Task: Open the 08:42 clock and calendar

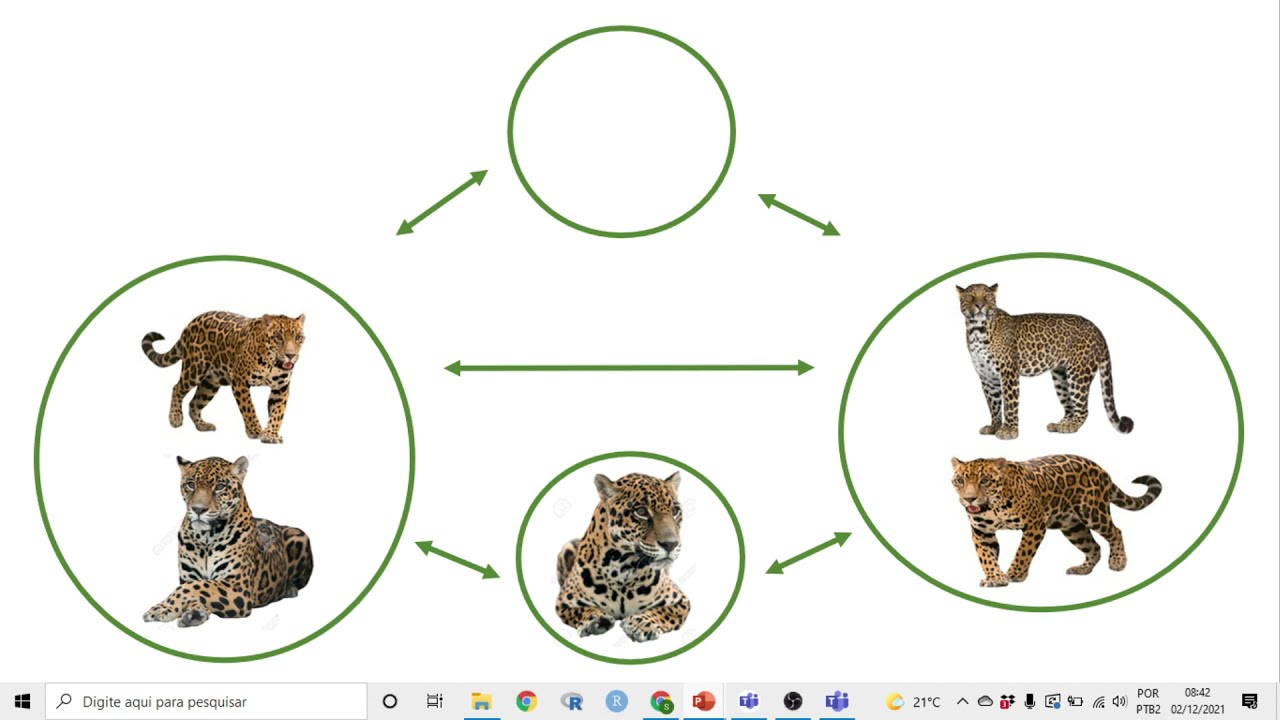Action: point(1197,701)
